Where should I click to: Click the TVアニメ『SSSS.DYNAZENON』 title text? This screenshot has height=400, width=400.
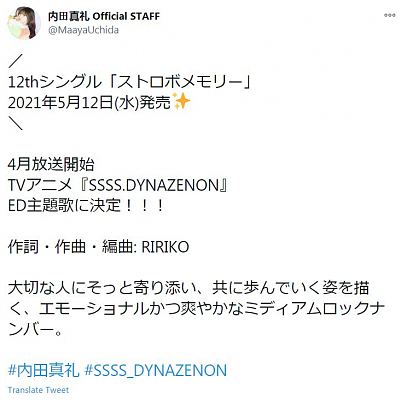click(x=118, y=185)
